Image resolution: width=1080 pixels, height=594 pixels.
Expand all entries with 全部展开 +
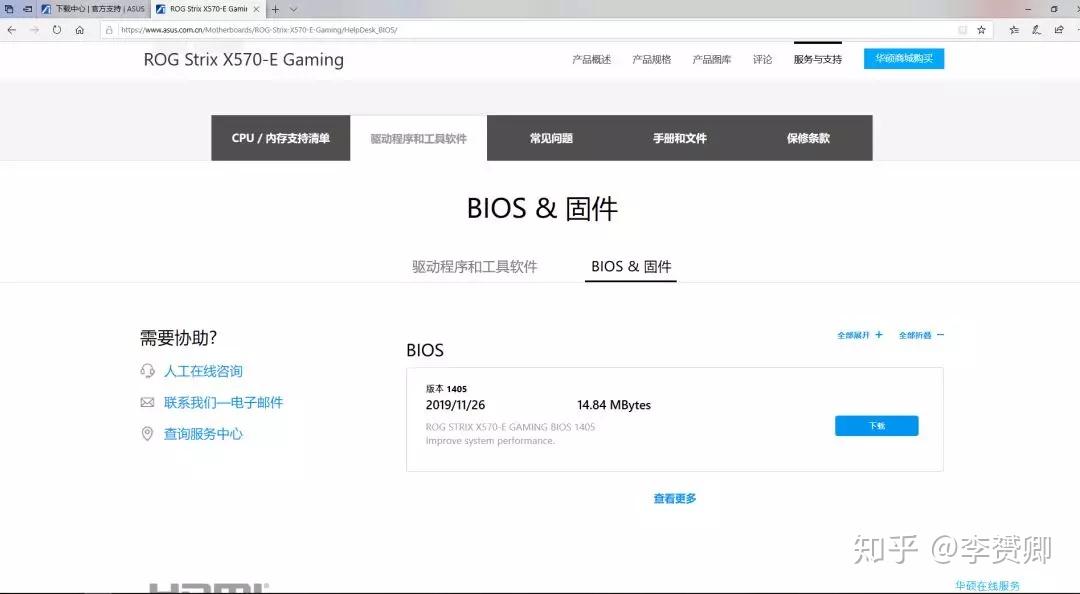tap(860, 335)
